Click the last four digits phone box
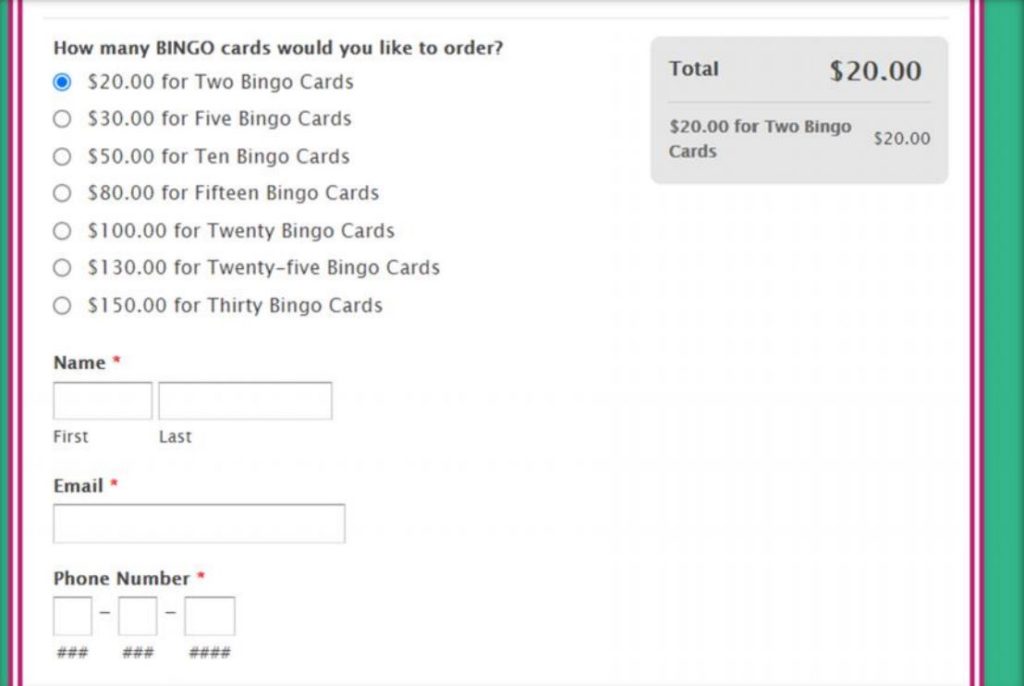 (210, 616)
